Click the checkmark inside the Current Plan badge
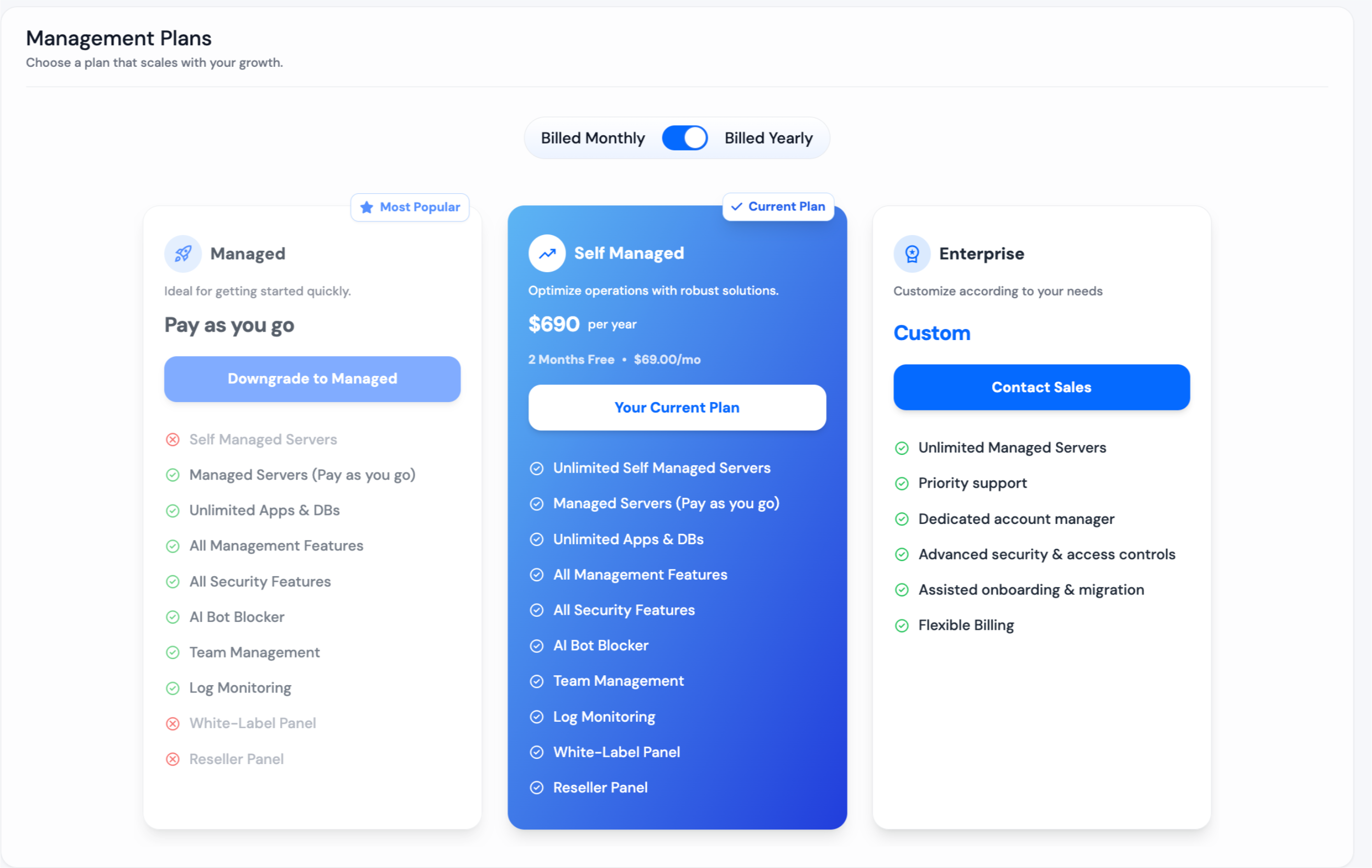Screen dimensions: 1372x868 coord(737,207)
